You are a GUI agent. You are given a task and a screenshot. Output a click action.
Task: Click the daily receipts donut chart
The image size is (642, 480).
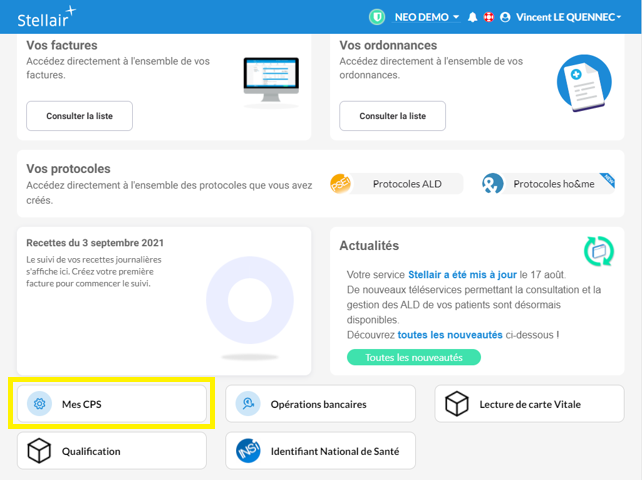(236, 301)
